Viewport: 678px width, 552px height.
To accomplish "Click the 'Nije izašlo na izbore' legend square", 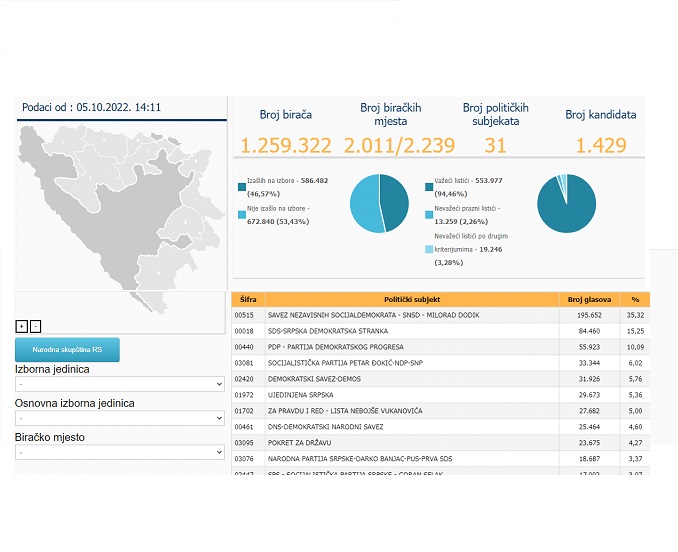I will coord(242,213).
